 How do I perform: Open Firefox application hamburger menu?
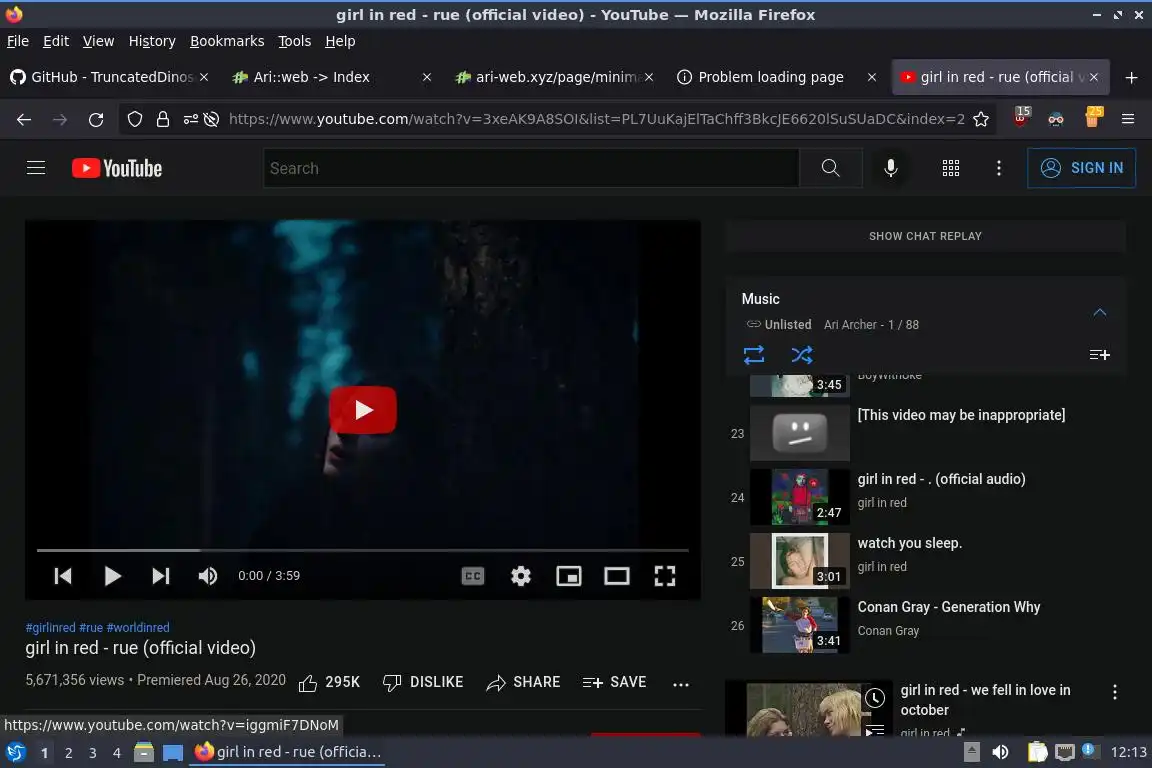click(1128, 120)
